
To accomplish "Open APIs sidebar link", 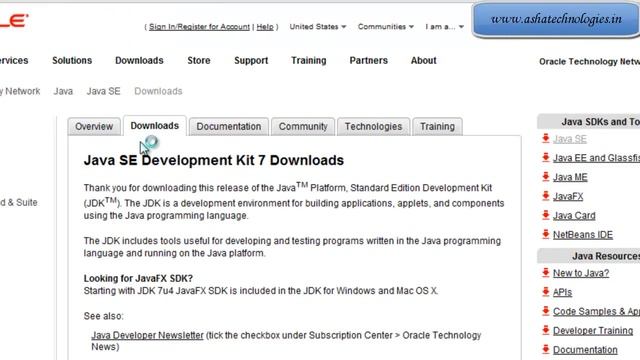I will (x=562, y=292).
